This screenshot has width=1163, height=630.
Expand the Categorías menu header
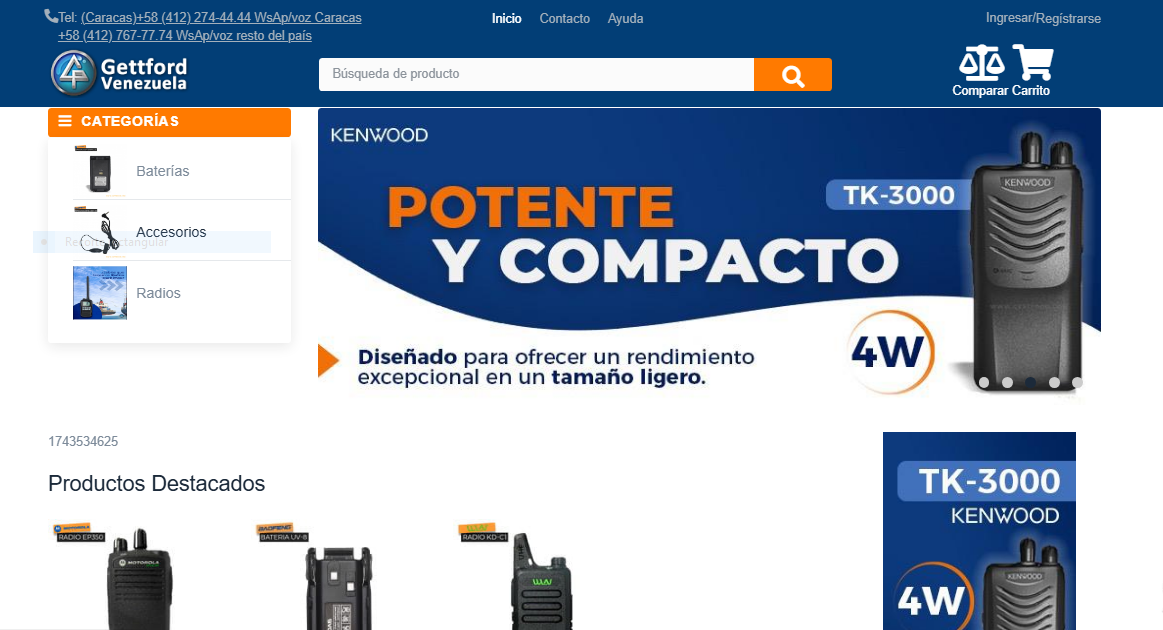(169, 122)
